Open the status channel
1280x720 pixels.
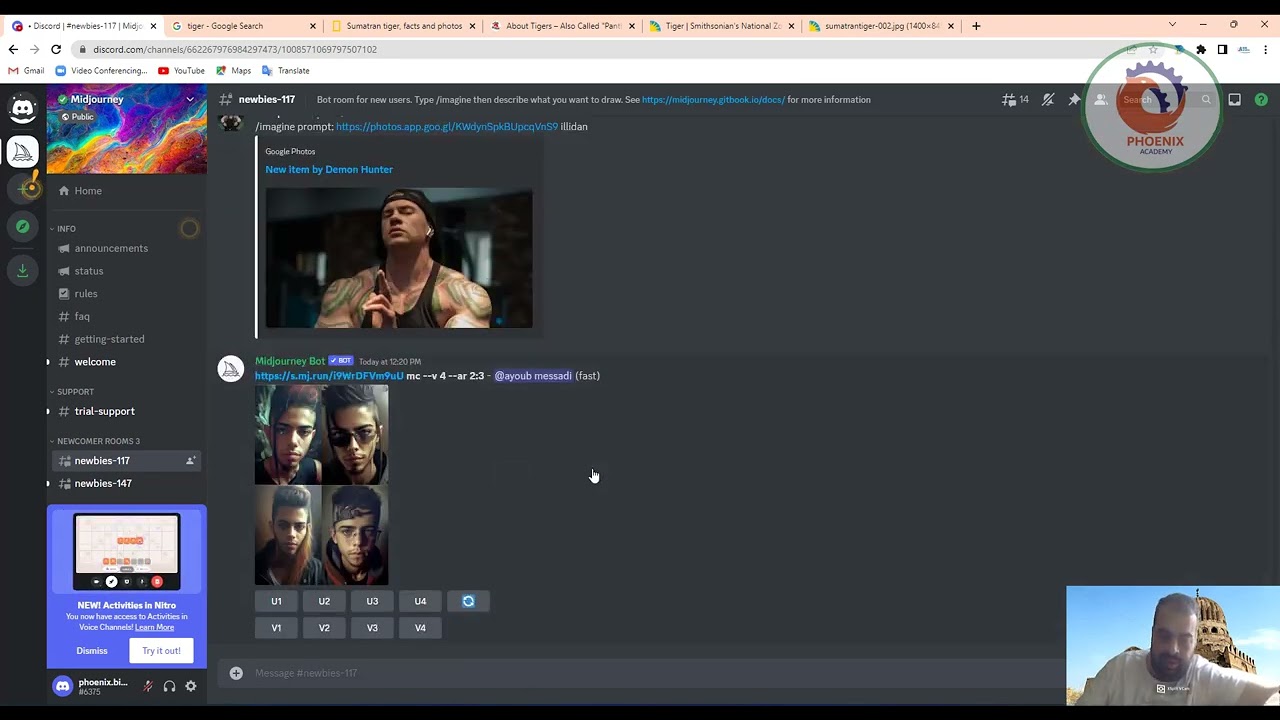click(127, 271)
